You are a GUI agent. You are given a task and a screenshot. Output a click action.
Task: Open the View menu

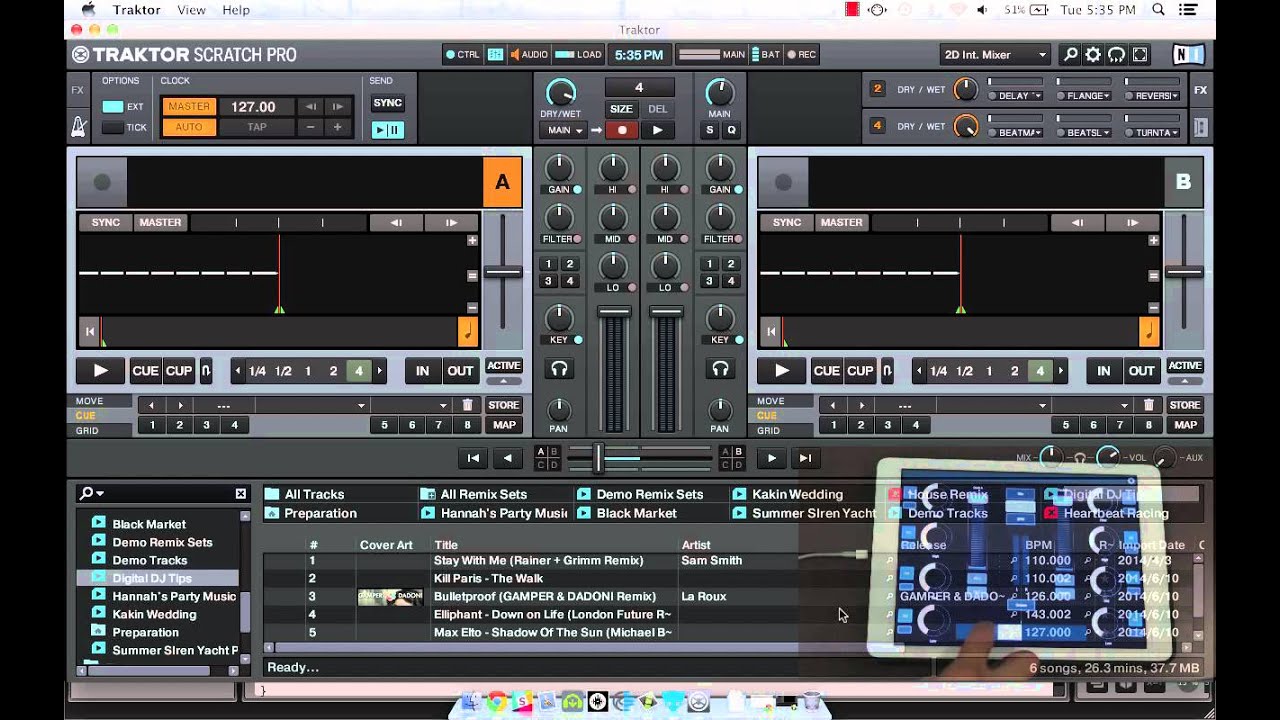click(191, 10)
